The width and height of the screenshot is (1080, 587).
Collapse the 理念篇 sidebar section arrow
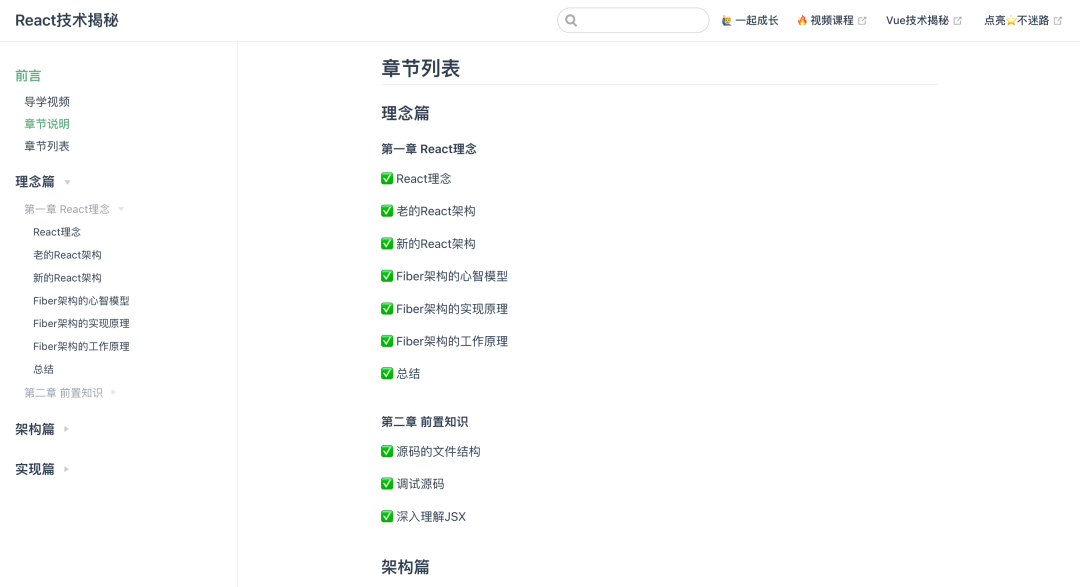(68, 183)
